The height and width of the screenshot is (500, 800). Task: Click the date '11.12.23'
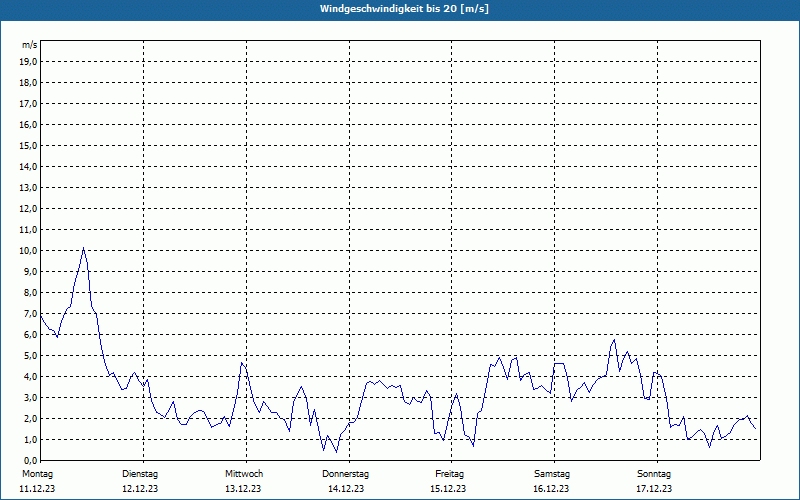point(37,489)
